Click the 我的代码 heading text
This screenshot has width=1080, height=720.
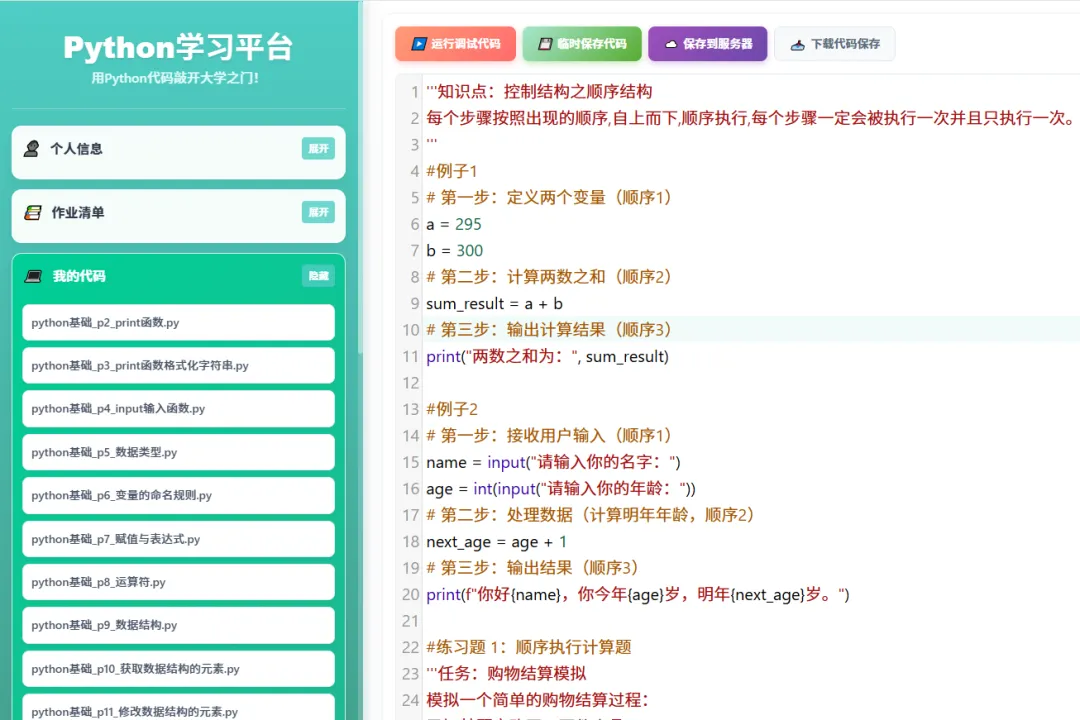[79, 276]
